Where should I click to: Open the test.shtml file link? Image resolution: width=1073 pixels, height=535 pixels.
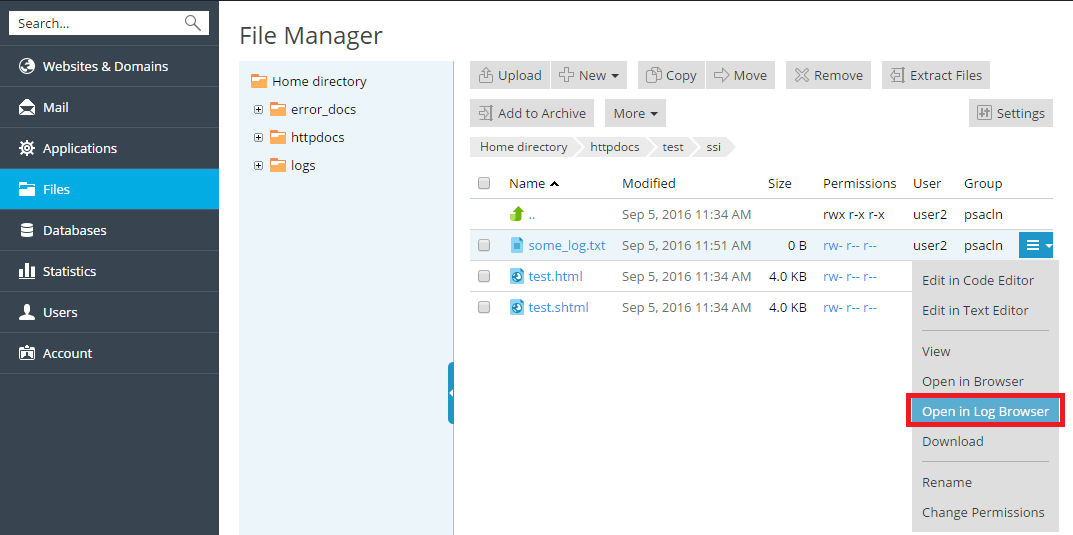(558, 307)
